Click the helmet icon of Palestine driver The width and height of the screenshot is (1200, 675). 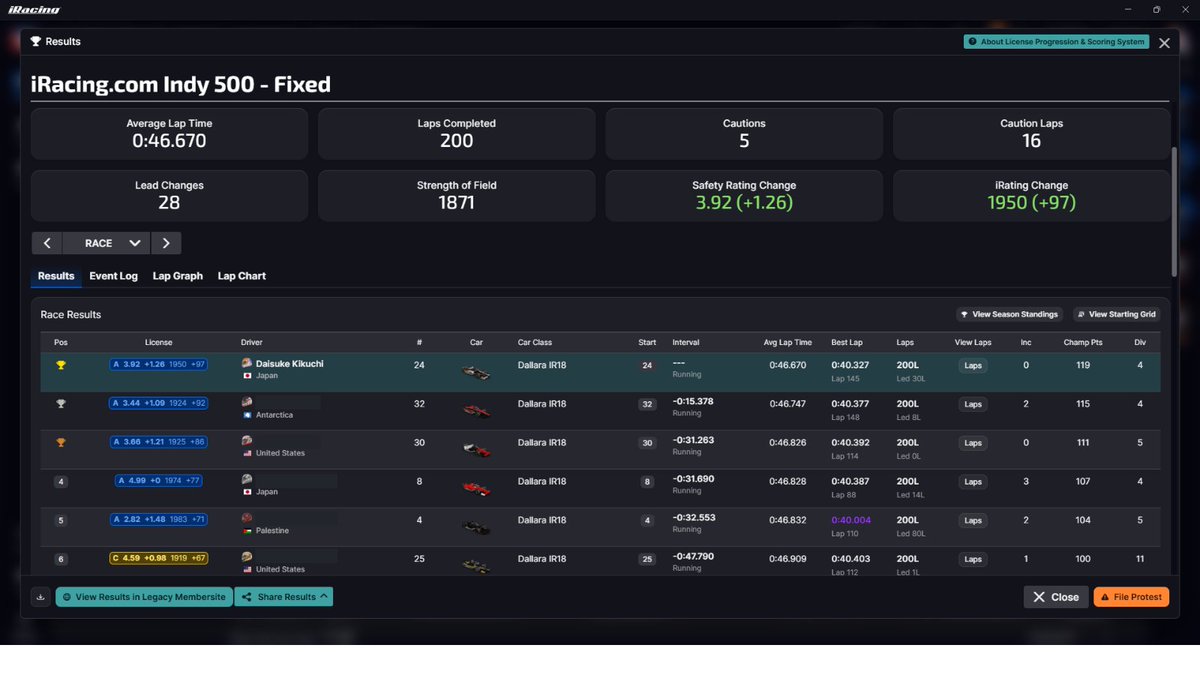click(x=247, y=518)
